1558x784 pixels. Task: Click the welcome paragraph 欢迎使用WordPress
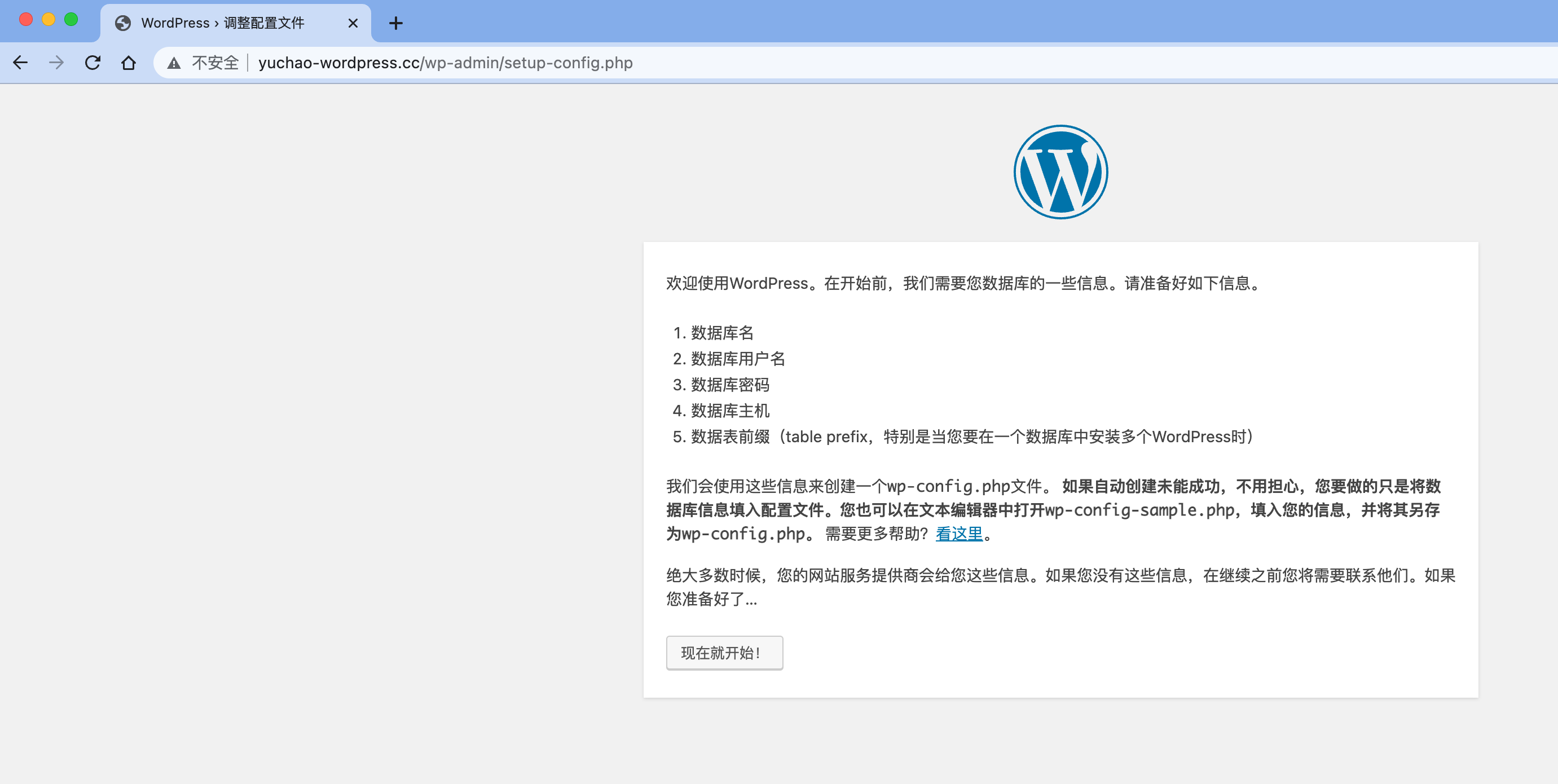click(964, 283)
